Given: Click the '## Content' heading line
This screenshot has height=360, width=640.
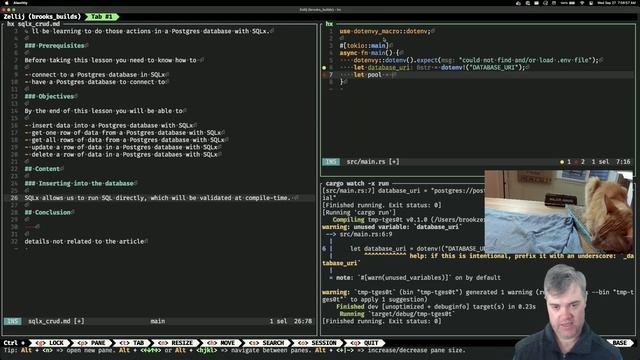Looking at the screenshot, I should [x=42, y=169].
